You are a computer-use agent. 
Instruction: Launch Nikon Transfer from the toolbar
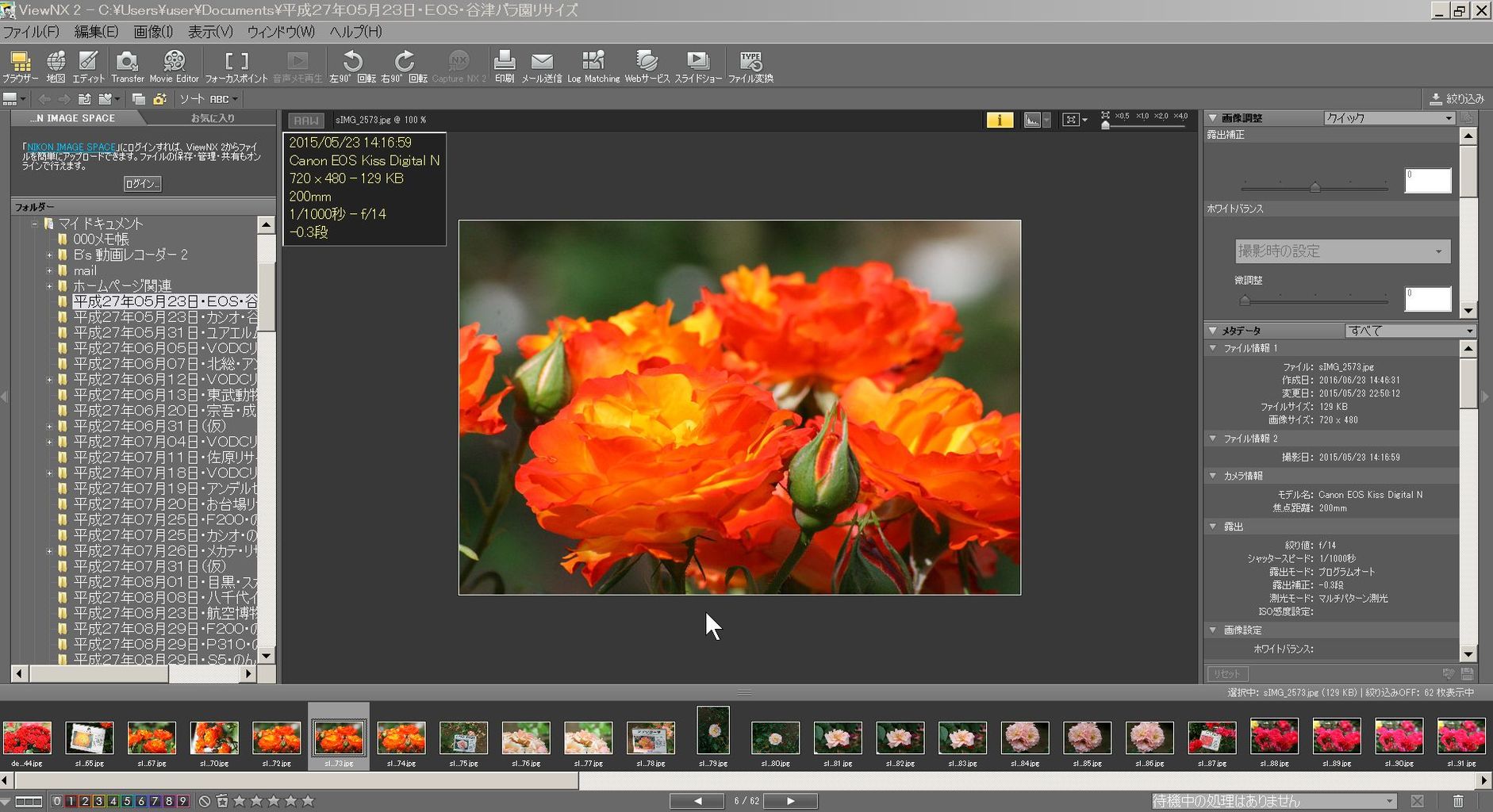[x=127, y=67]
